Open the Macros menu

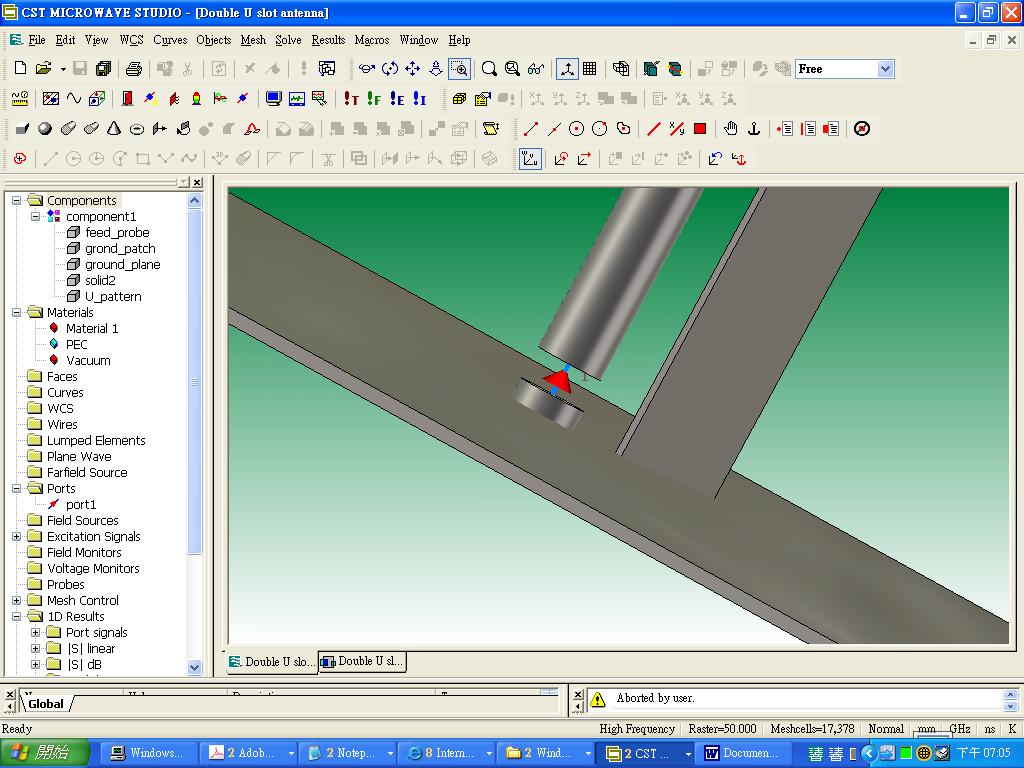coord(372,40)
